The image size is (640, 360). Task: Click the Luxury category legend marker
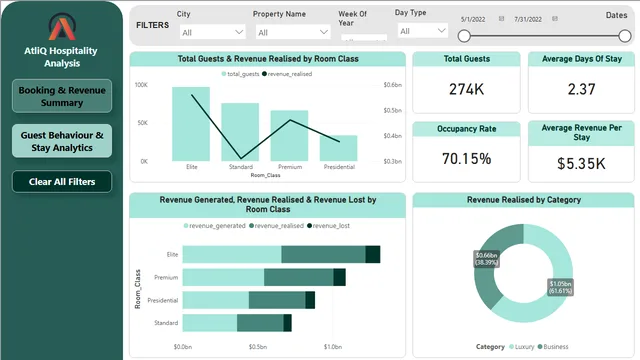[511, 347]
